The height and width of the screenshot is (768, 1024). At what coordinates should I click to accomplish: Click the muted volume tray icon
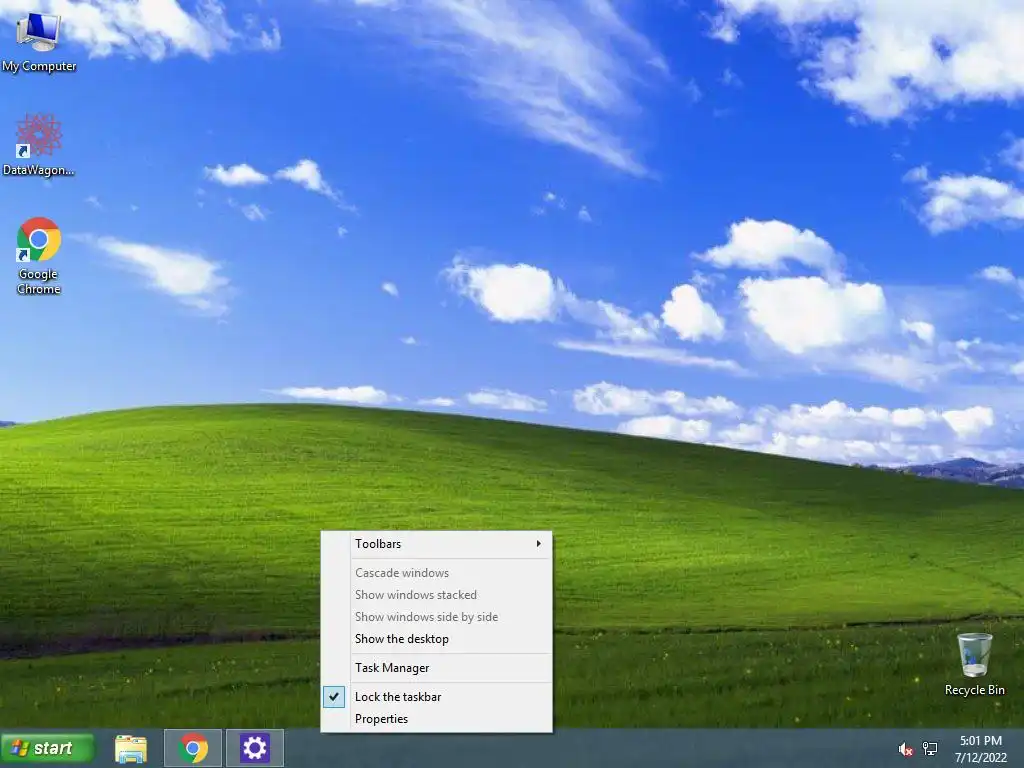tap(905, 749)
